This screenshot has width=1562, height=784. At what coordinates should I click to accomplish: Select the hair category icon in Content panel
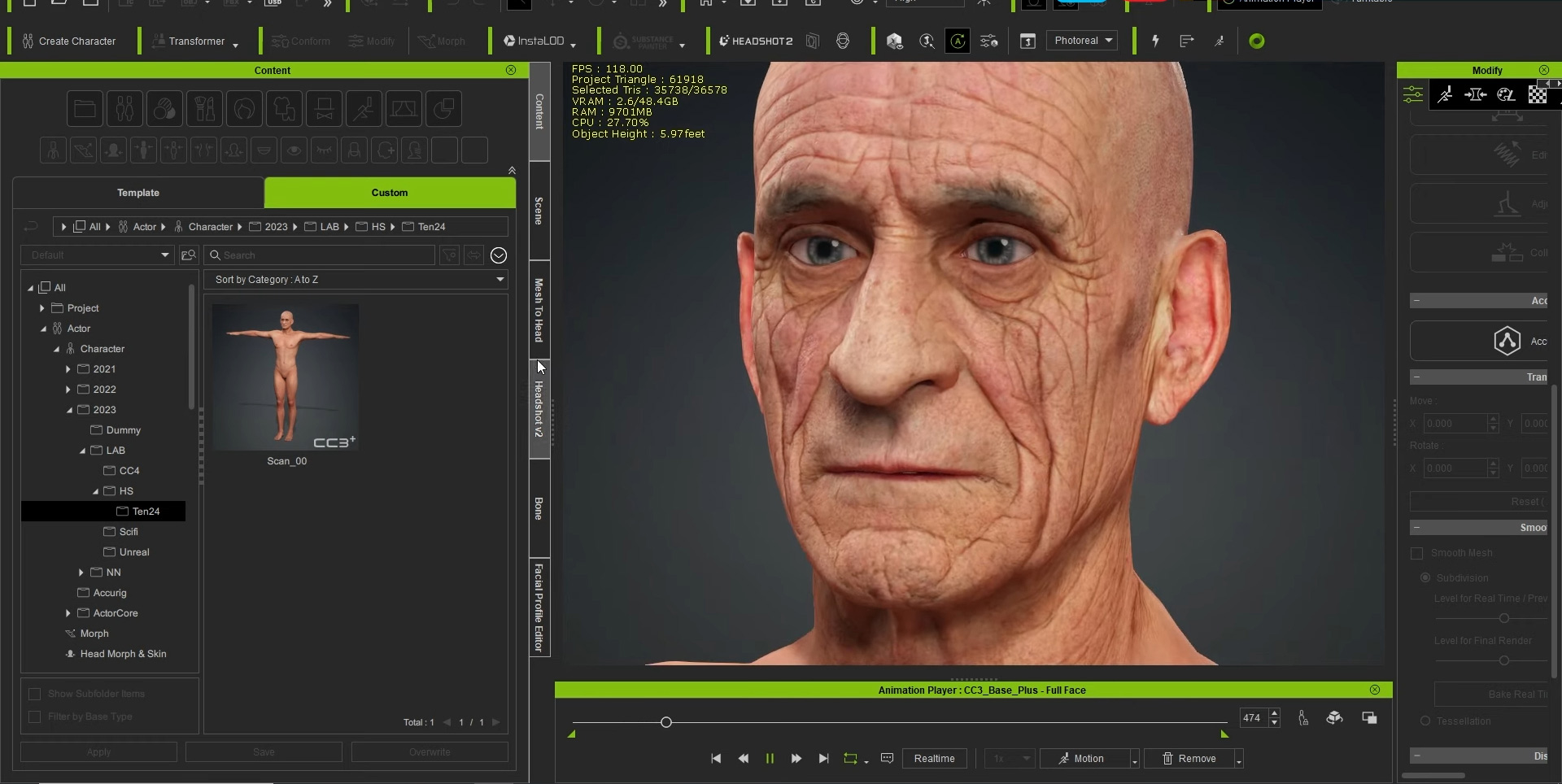(x=244, y=108)
